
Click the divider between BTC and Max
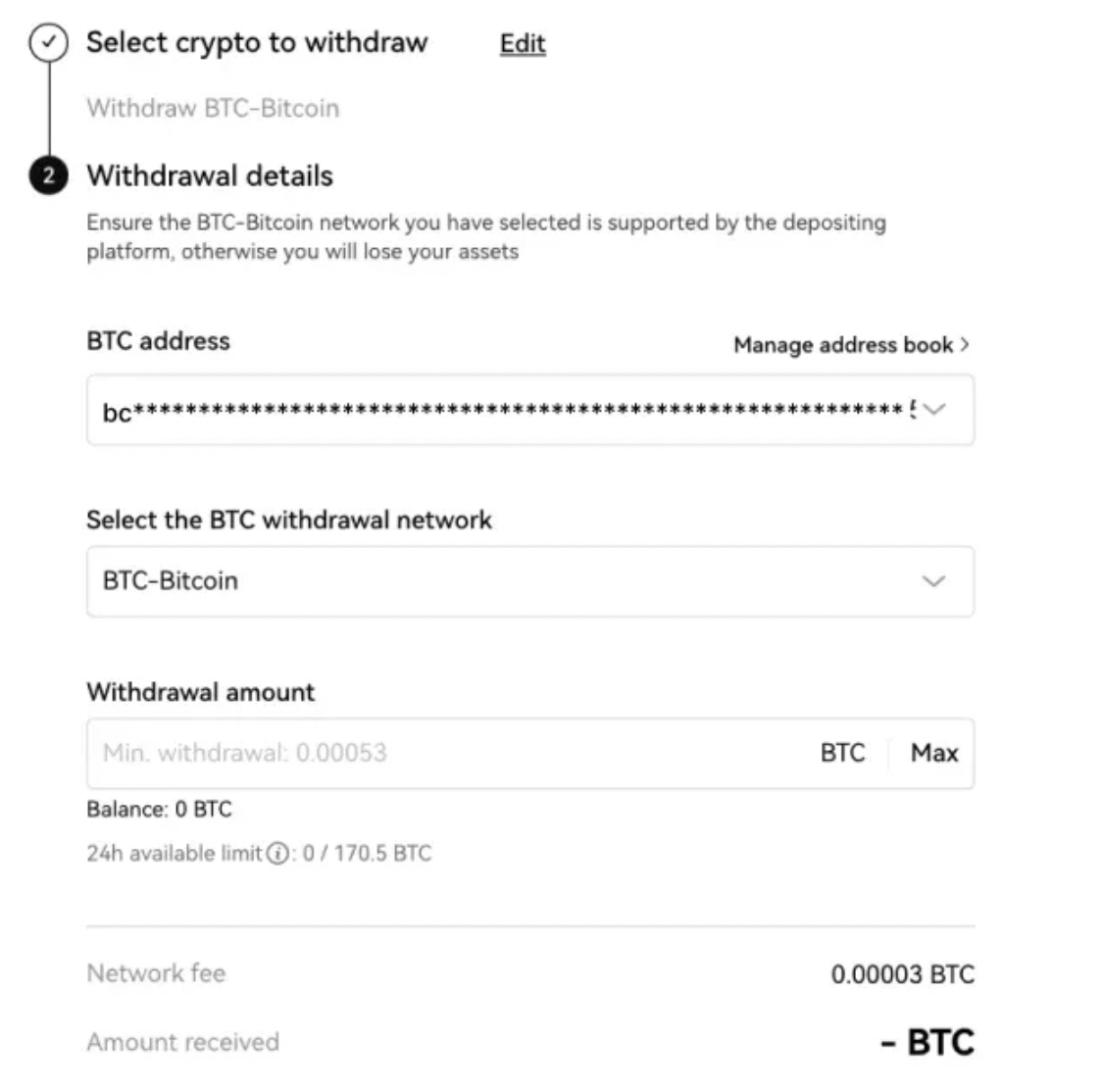tap(888, 753)
